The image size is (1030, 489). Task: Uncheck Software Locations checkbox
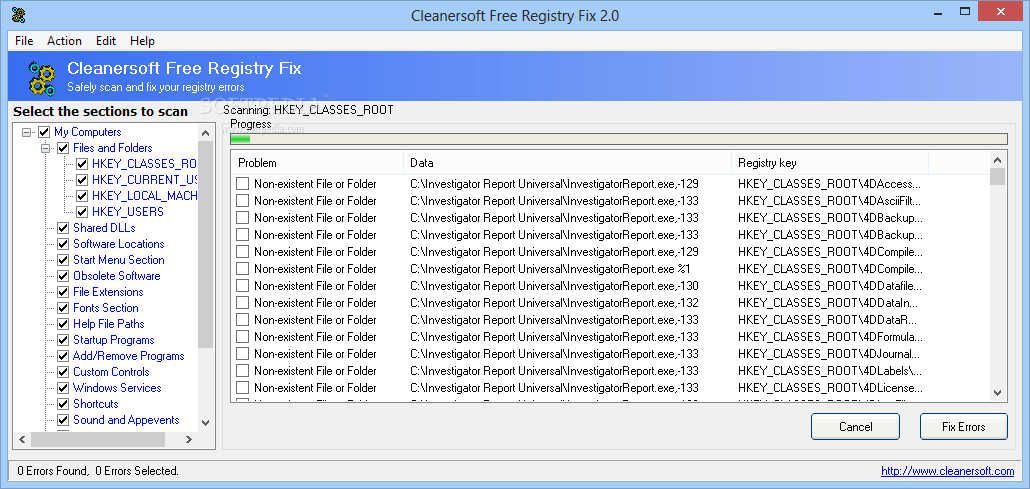click(63, 244)
